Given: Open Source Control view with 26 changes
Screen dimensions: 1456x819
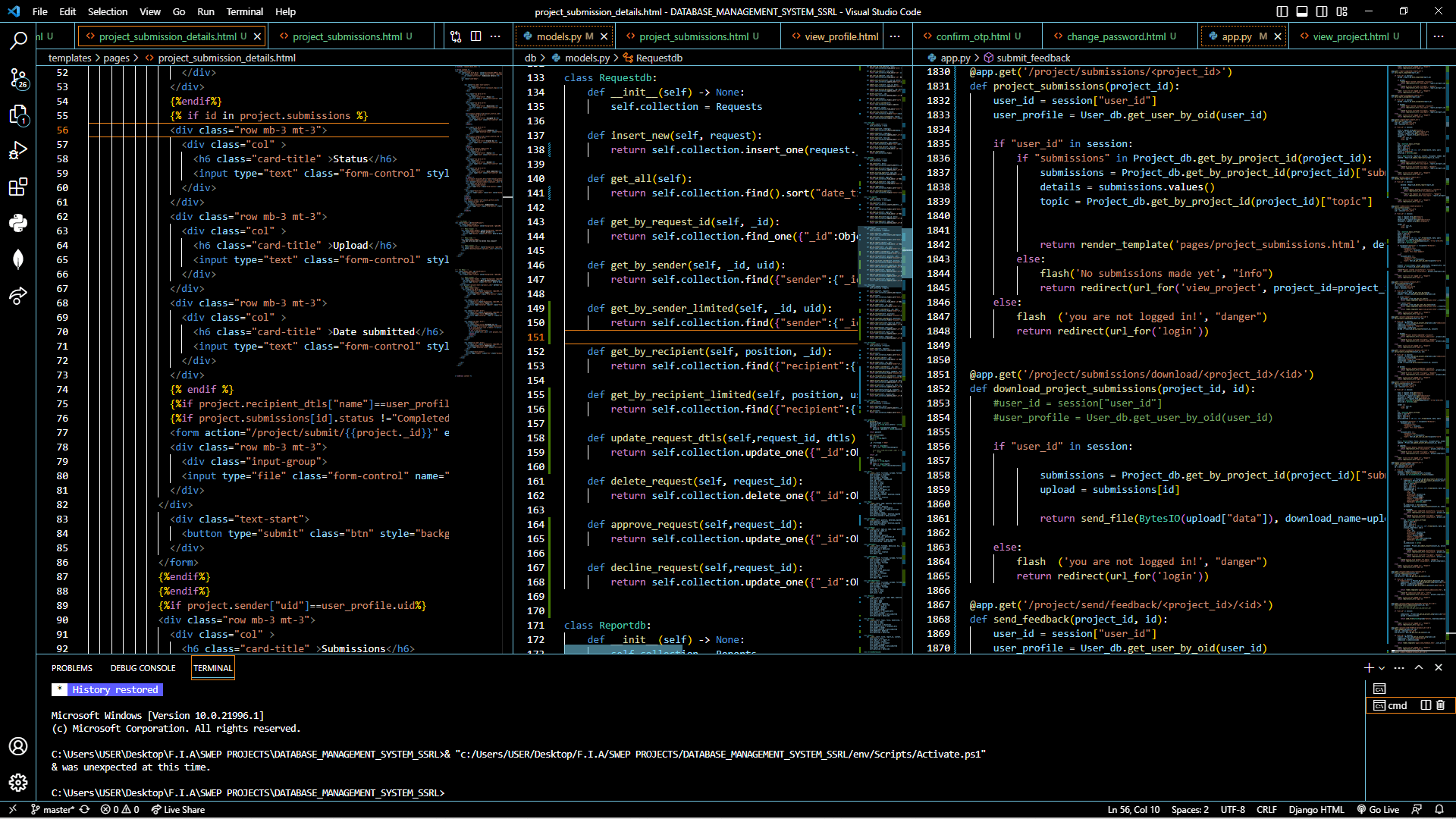Looking at the screenshot, I should pos(18,77).
